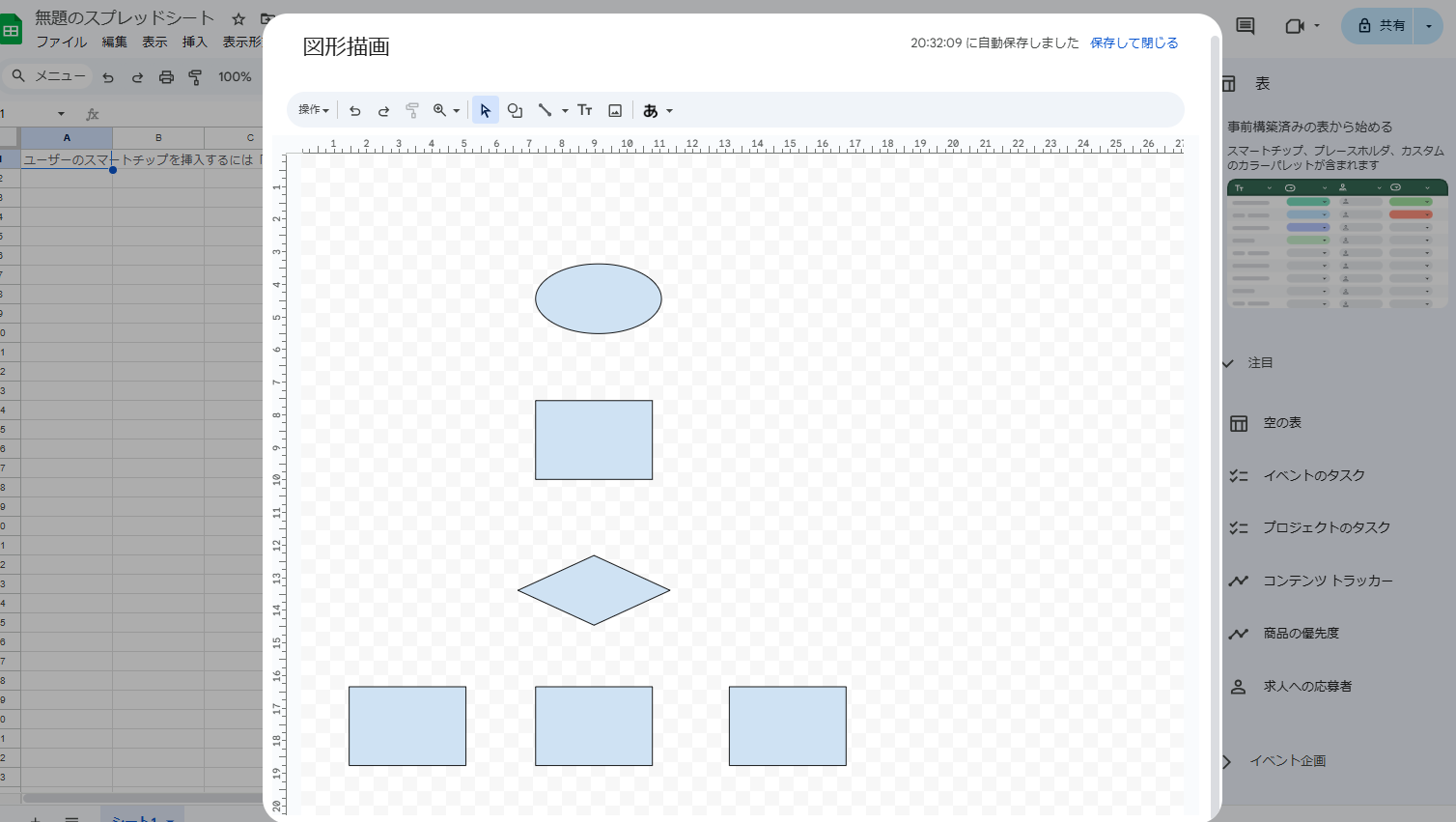Expand zoom dropdown arrow in drawing toolbar

tap(457, 111)
